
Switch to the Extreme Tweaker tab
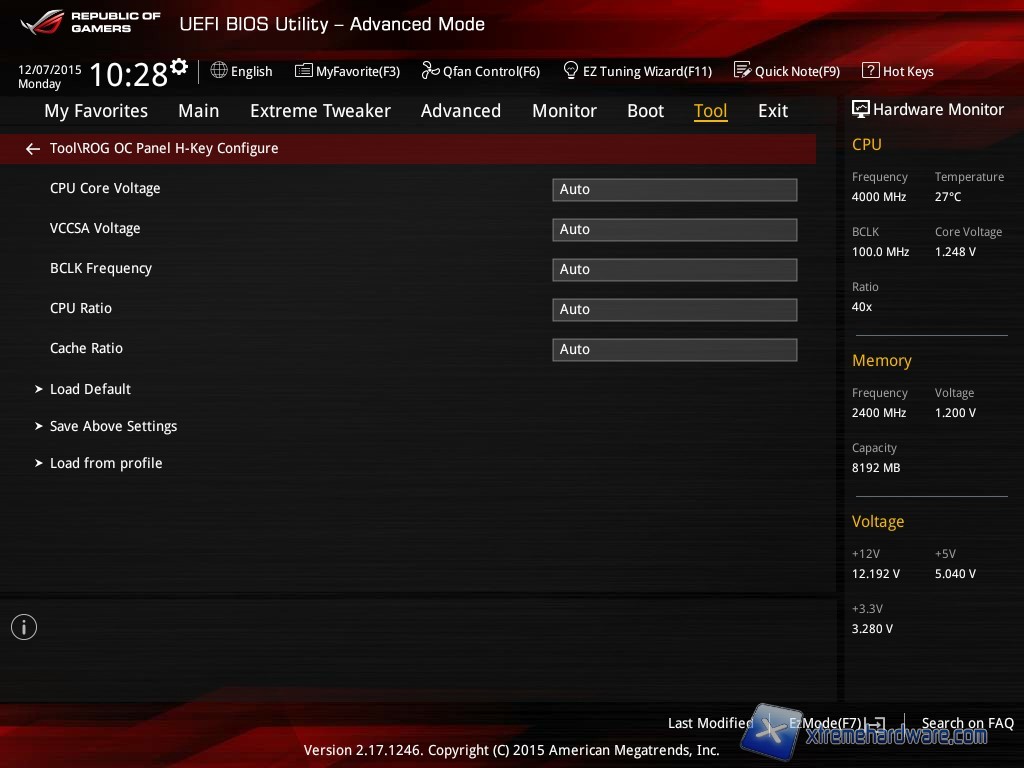click(x=320, y=111)
